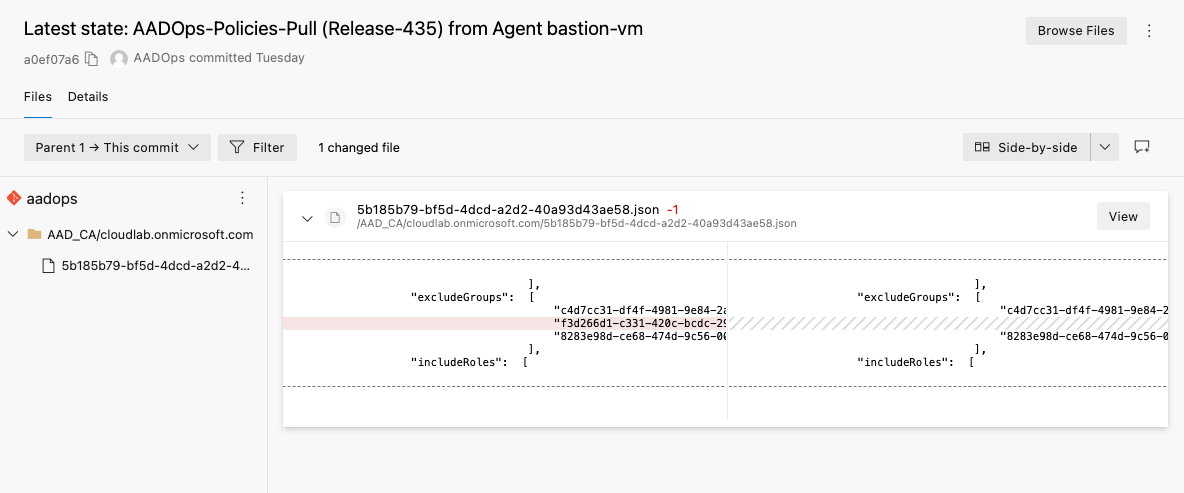The width and height of the screenshot is (1184, 493).
Task: Click the funnel icon on Filter
Action: 237,147
